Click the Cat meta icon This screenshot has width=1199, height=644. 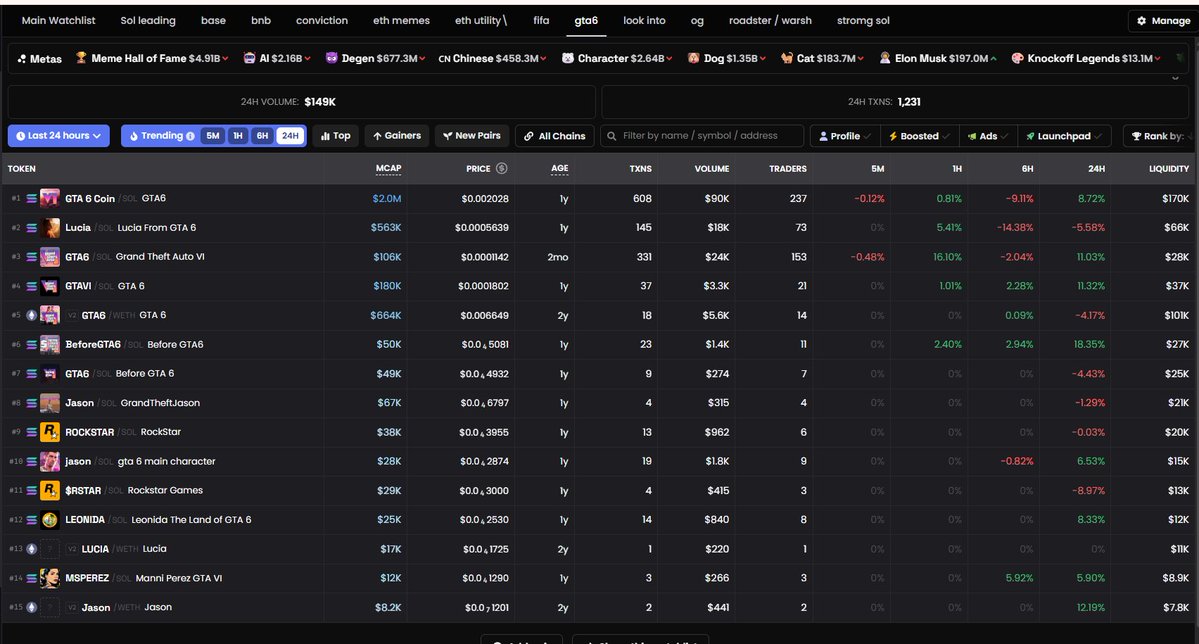[x=787, y=58]
